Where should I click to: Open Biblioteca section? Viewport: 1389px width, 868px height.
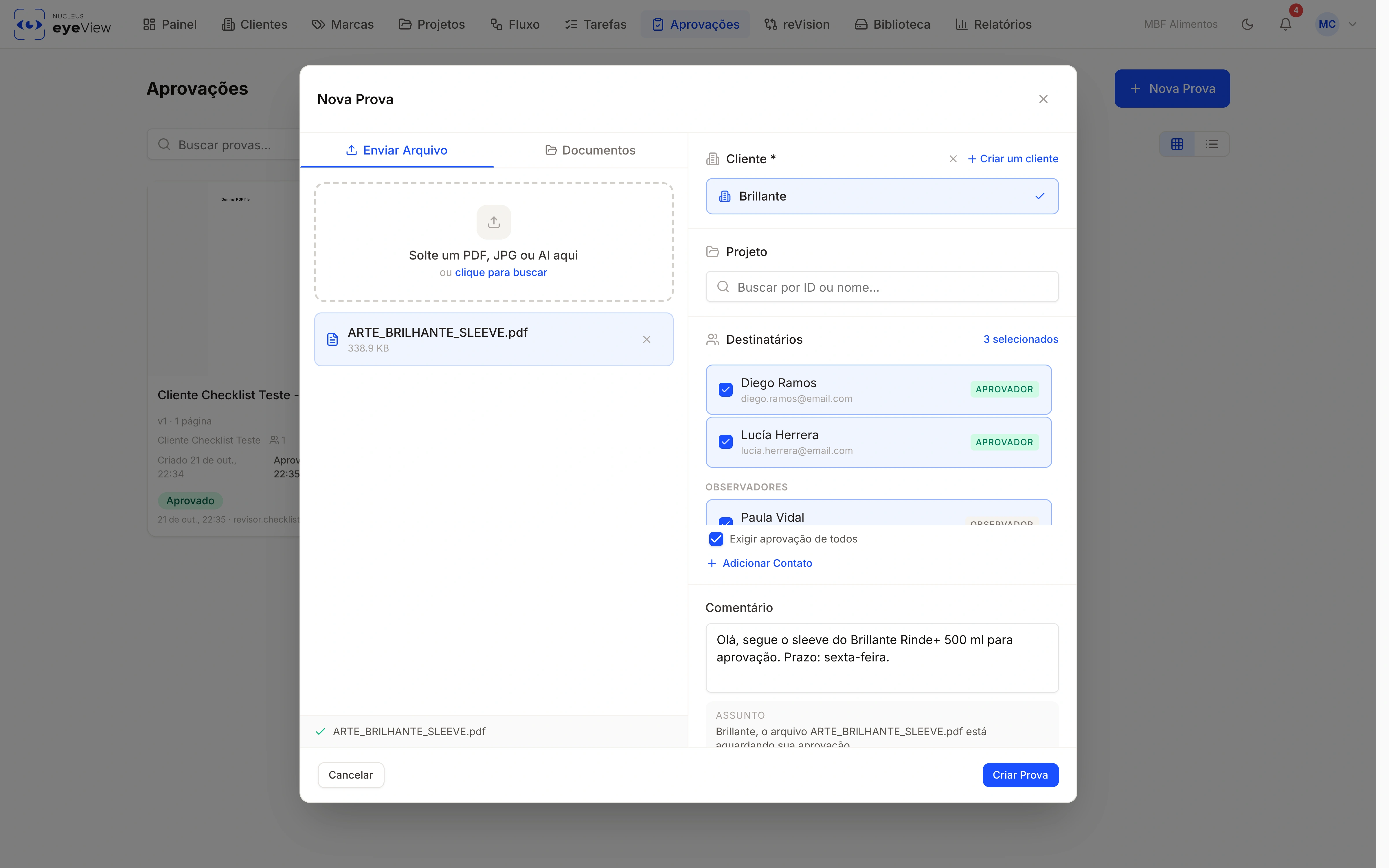coord(892,24)
